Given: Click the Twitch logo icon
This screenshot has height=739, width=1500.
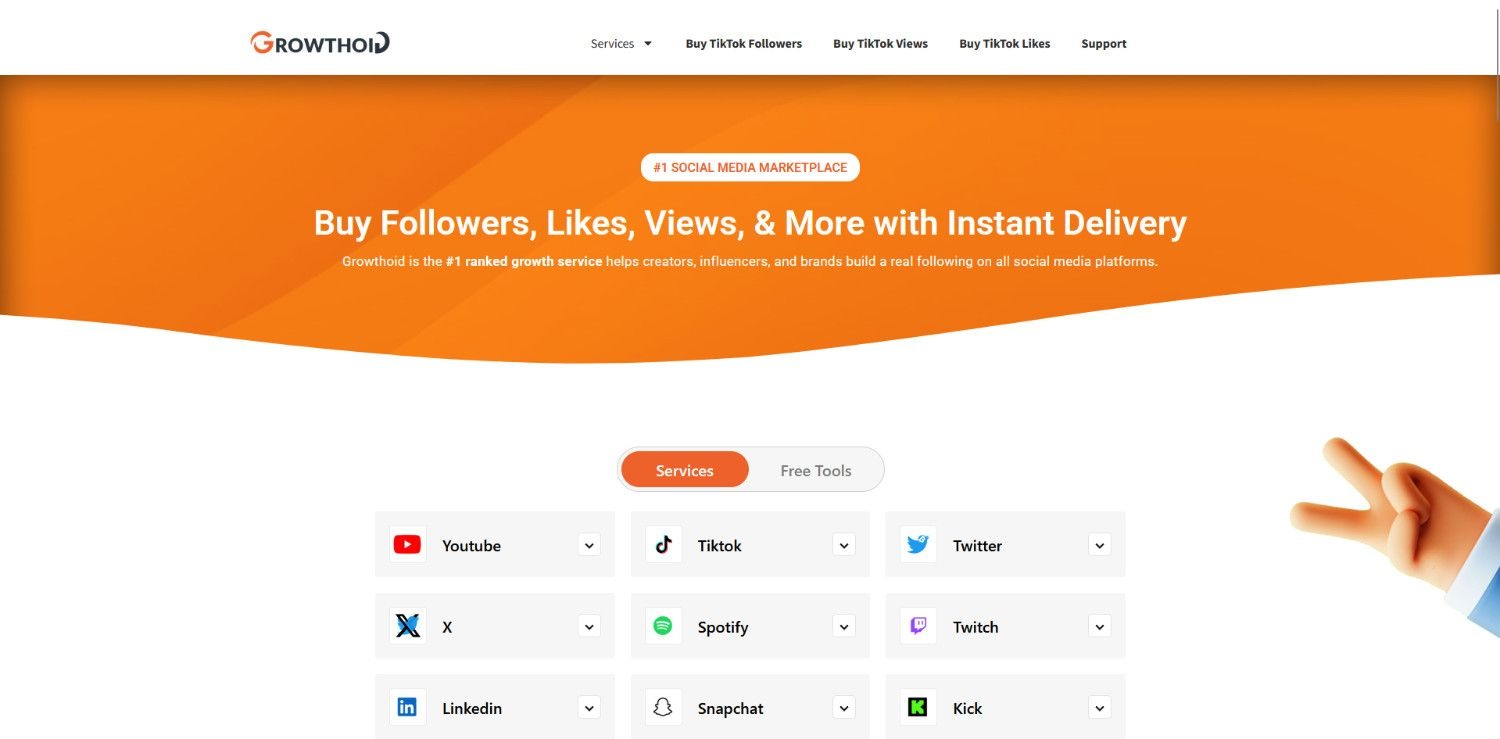Looking at the screenshot, I should pyautogui.click(x=918, y=626).
